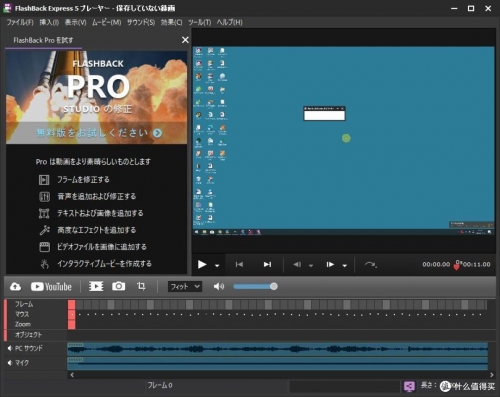Open the ヘルプ(H) menu
Viewport: 500px width, 397px height.
(x=229, y=22)
